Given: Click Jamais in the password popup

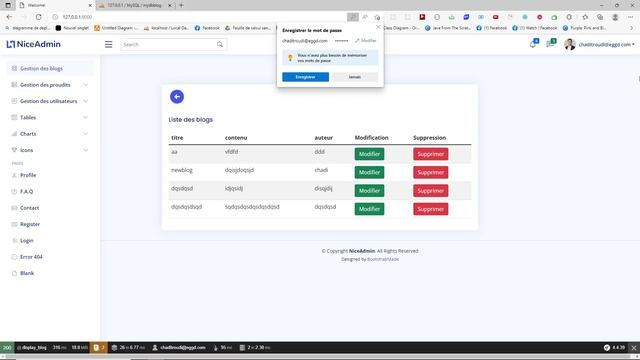Looking at the screenshot, I should (355, 77).
